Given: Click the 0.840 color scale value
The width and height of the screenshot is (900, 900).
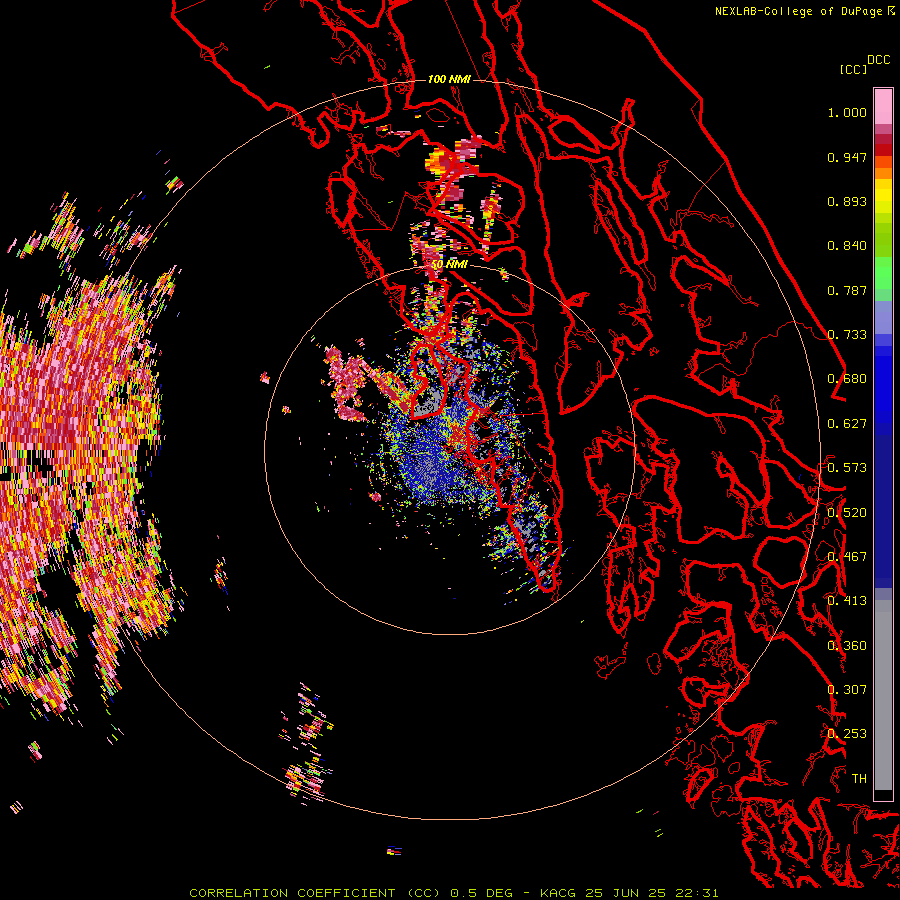Looking at the screenshot, I should tap(847, 246).
